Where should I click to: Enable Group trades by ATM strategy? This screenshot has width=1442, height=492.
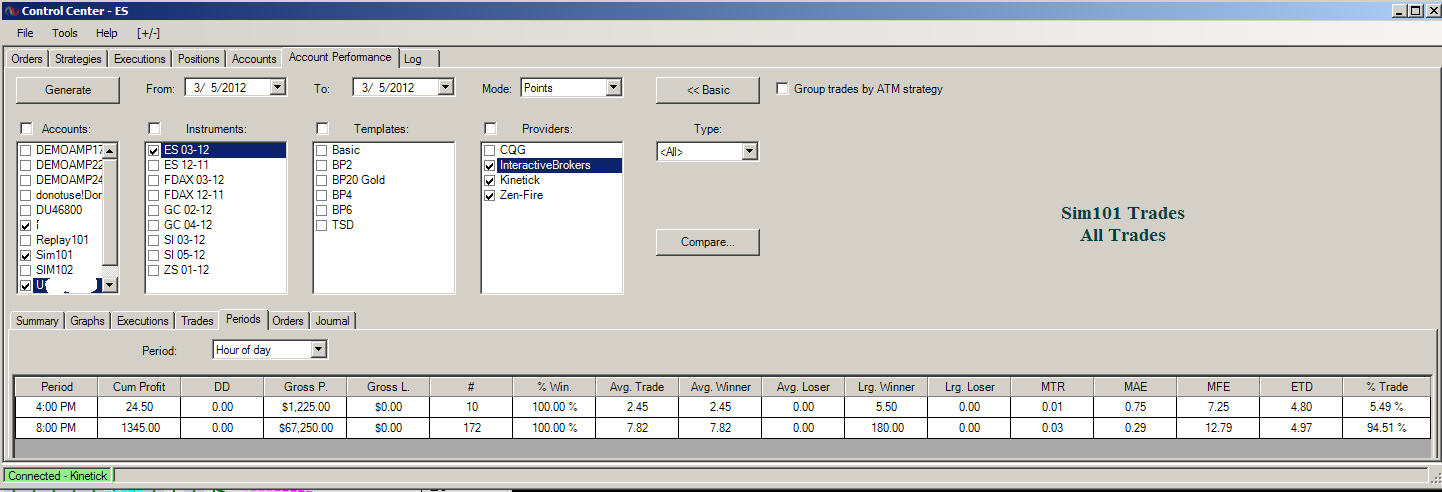[783, 89]
